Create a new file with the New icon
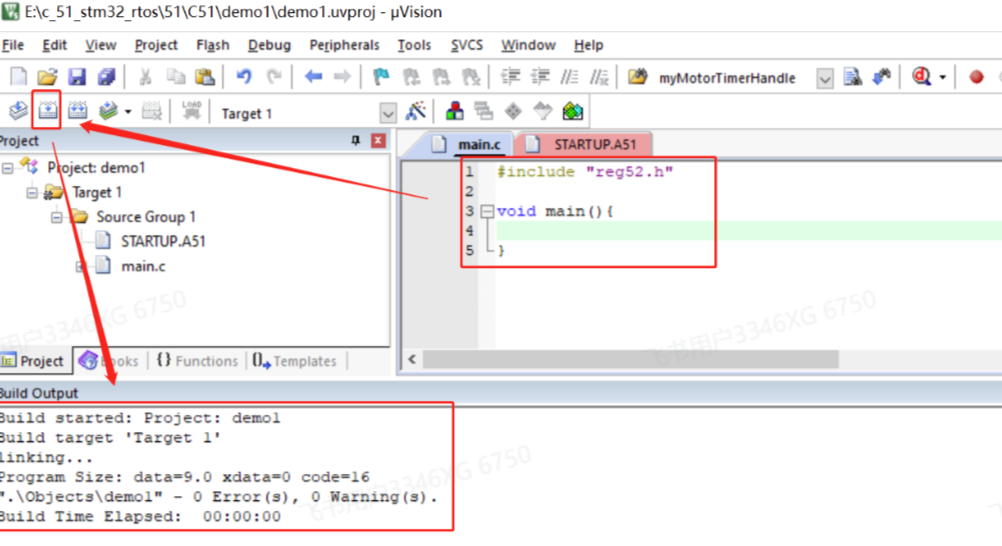Image resolution: width=1002 pixels, height=546 pixels. click(x=19, y=77)
